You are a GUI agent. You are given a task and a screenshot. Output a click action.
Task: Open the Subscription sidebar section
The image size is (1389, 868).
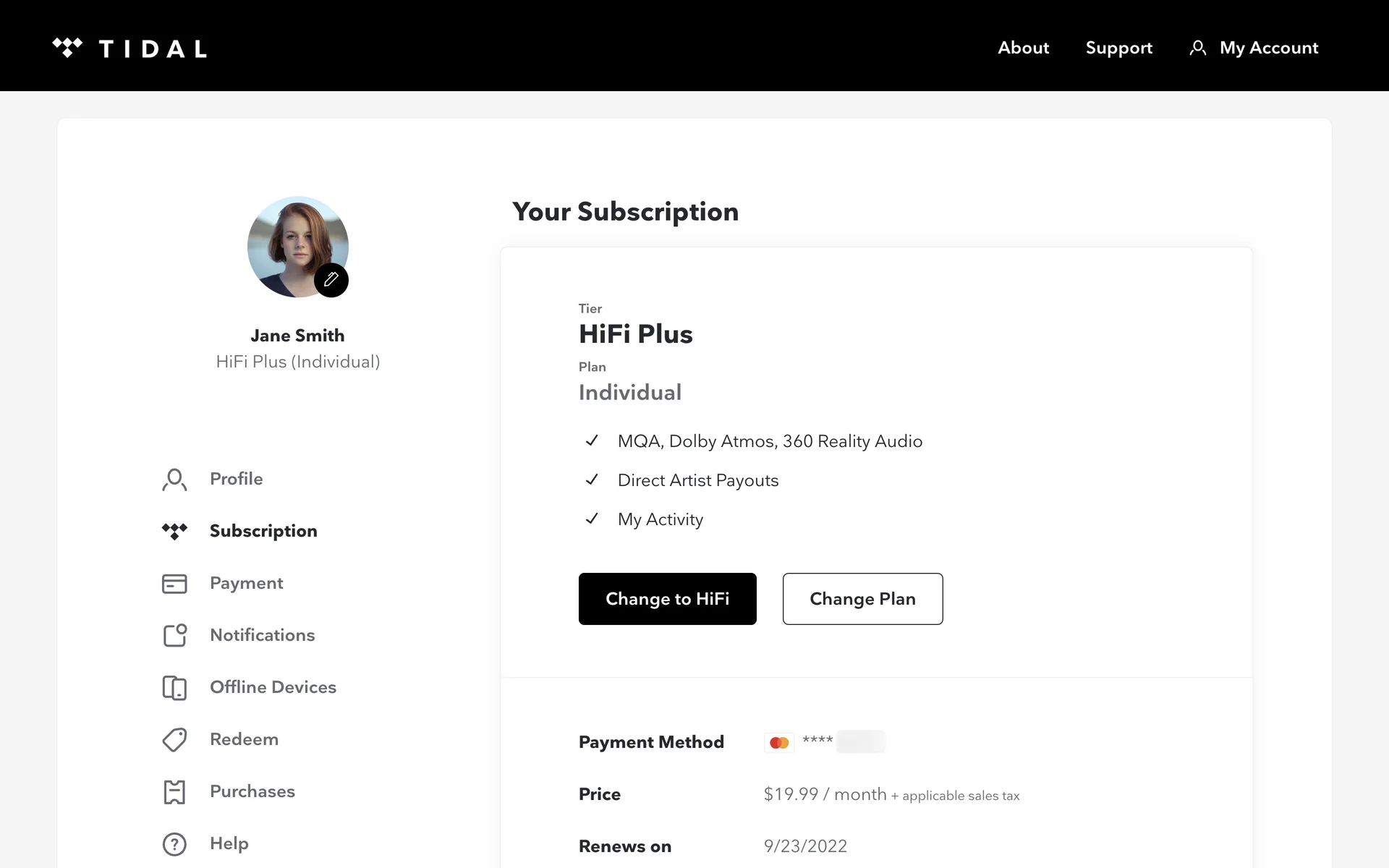[263, 531]
